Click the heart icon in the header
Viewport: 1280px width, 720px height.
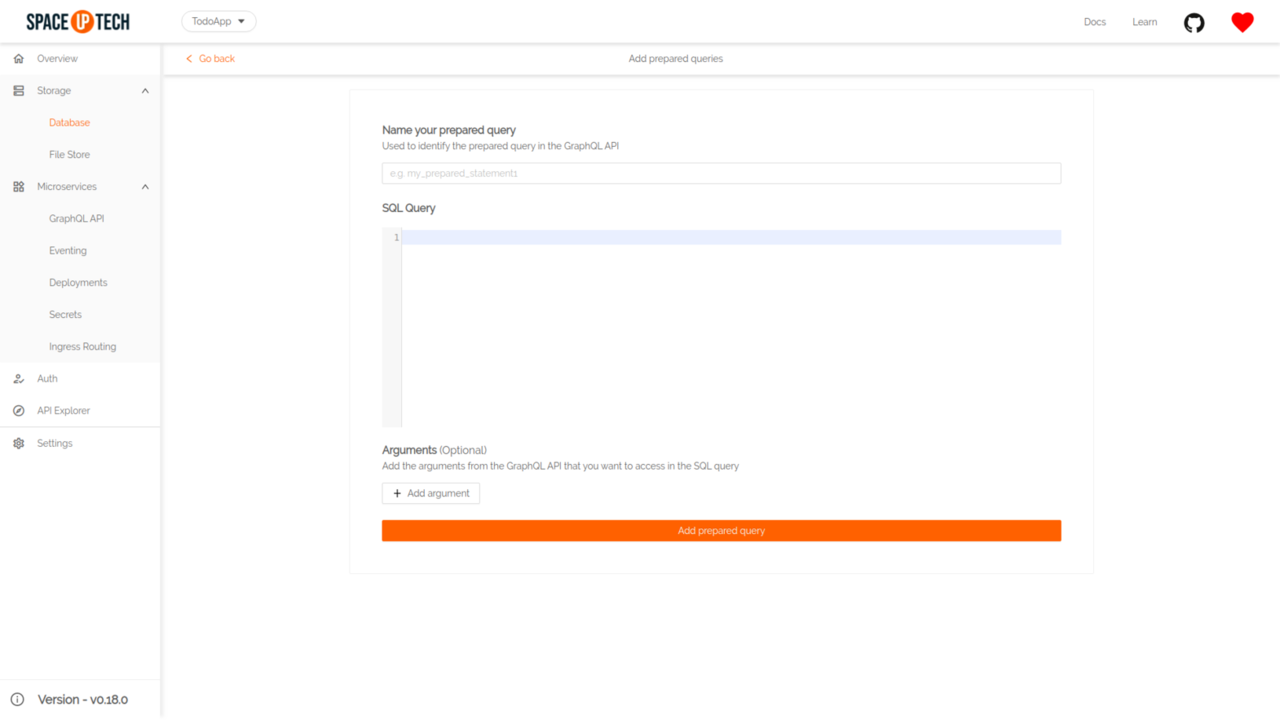[x=1241, y=21]
